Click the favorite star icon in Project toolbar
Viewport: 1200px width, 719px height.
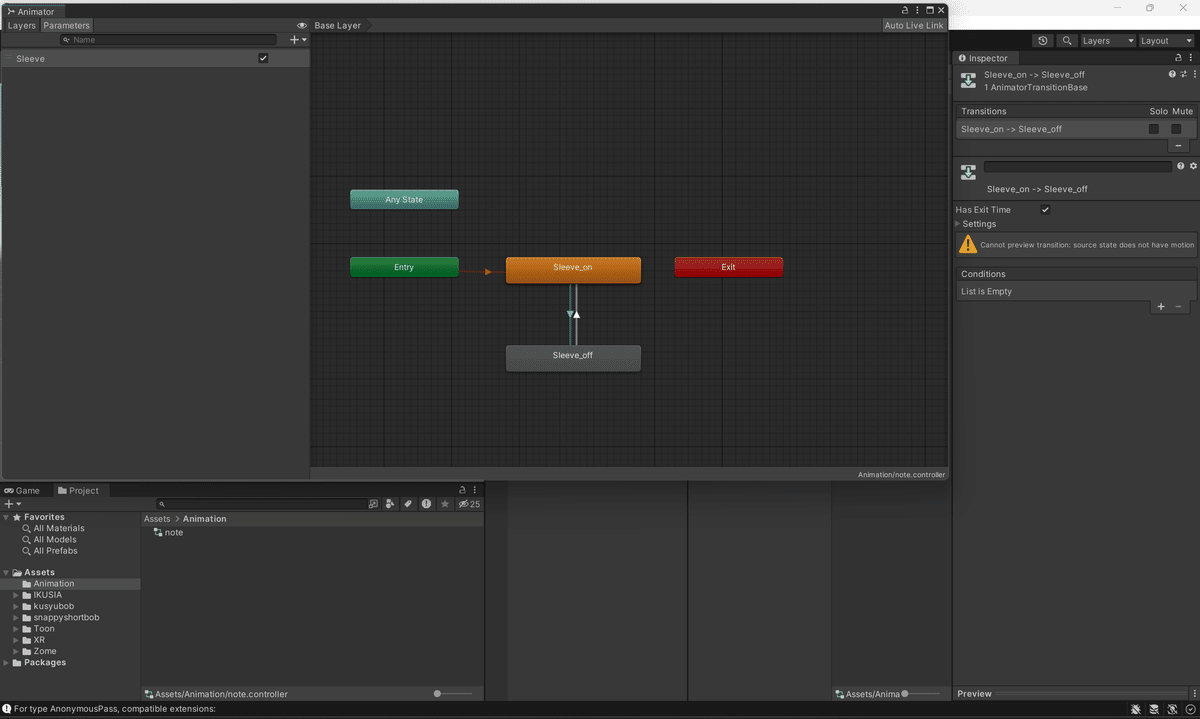(x=444, y=504)
